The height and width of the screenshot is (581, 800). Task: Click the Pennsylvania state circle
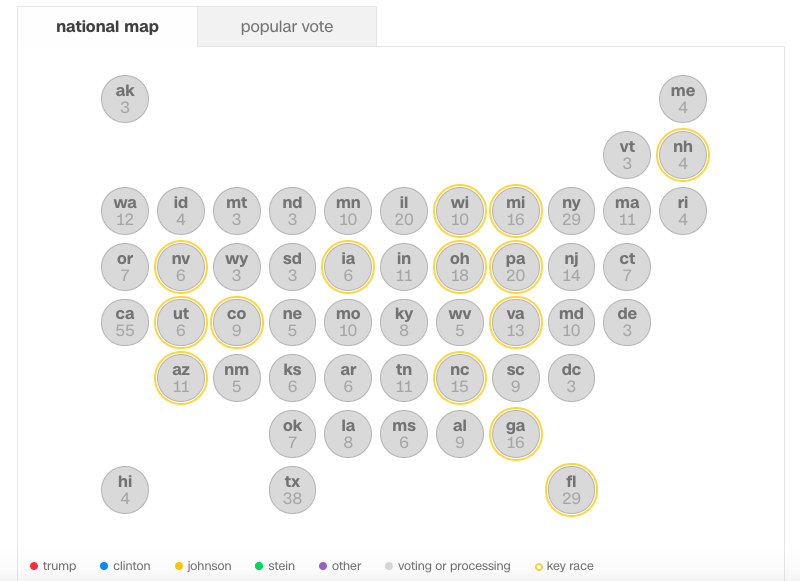click(515, 267)
